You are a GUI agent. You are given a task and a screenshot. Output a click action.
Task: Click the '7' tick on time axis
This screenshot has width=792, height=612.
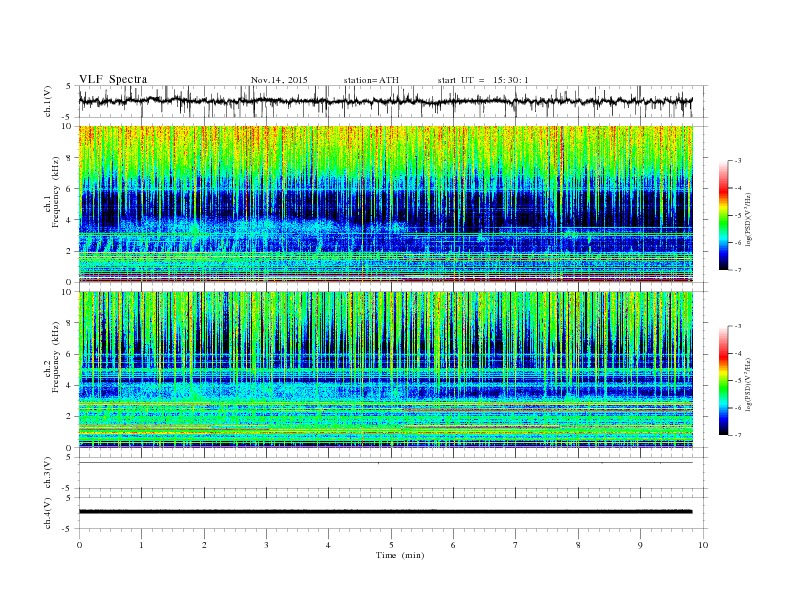coord(516,545)
